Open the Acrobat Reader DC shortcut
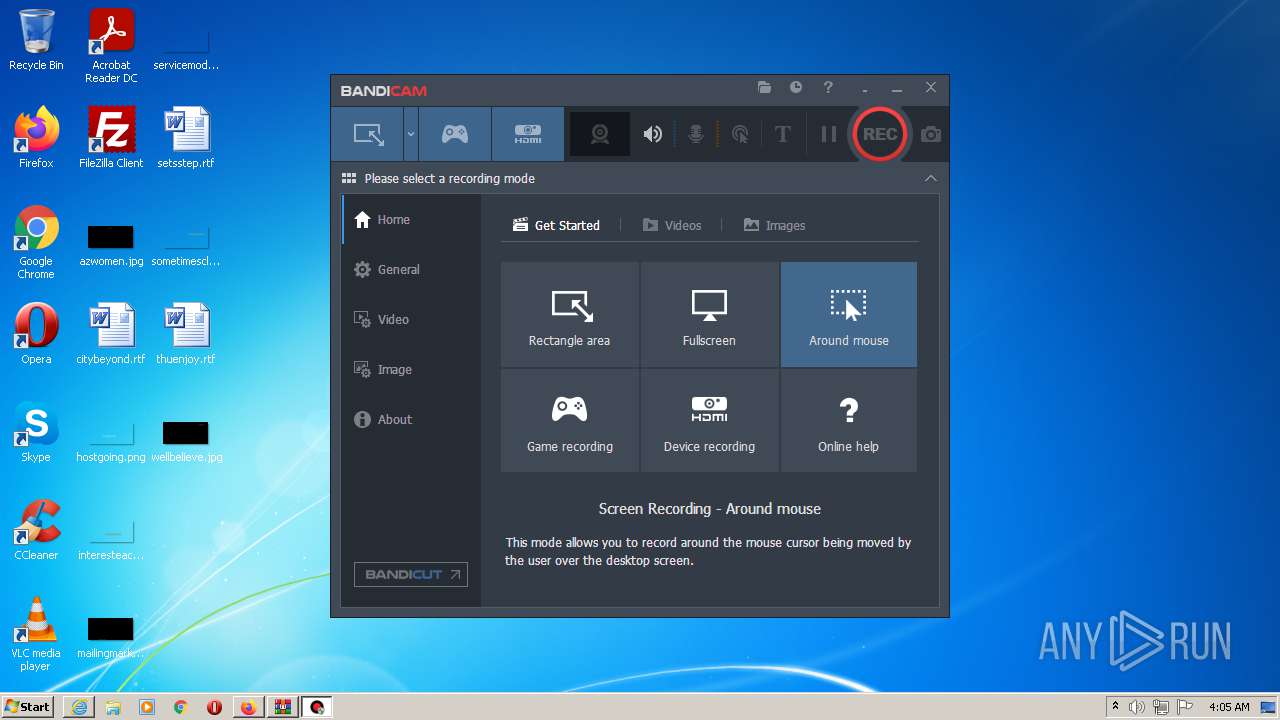This screenshot has height=720, width=1280. pos(111,46)
